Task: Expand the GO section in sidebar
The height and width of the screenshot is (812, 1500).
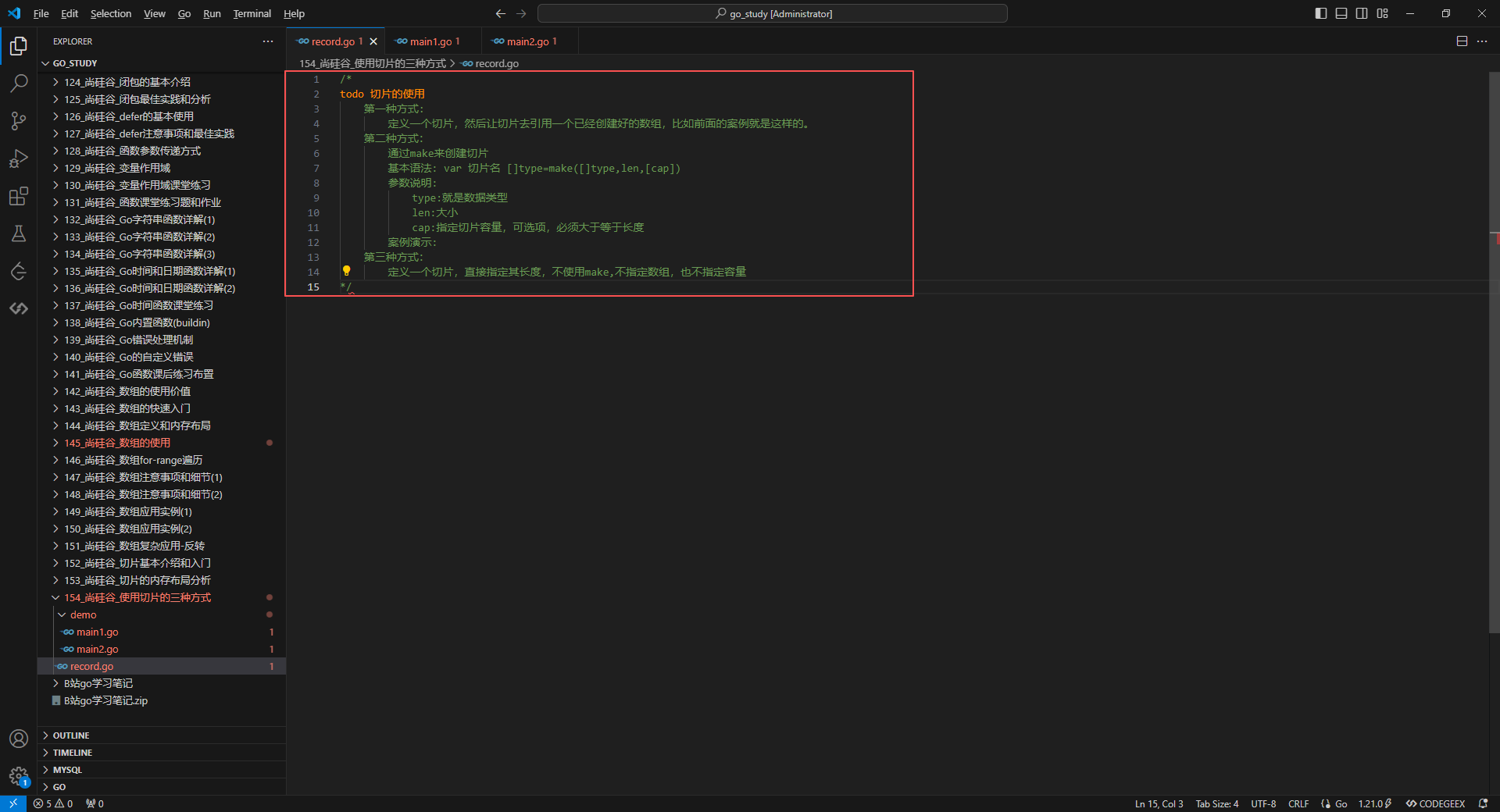Action: click(162, 787)
